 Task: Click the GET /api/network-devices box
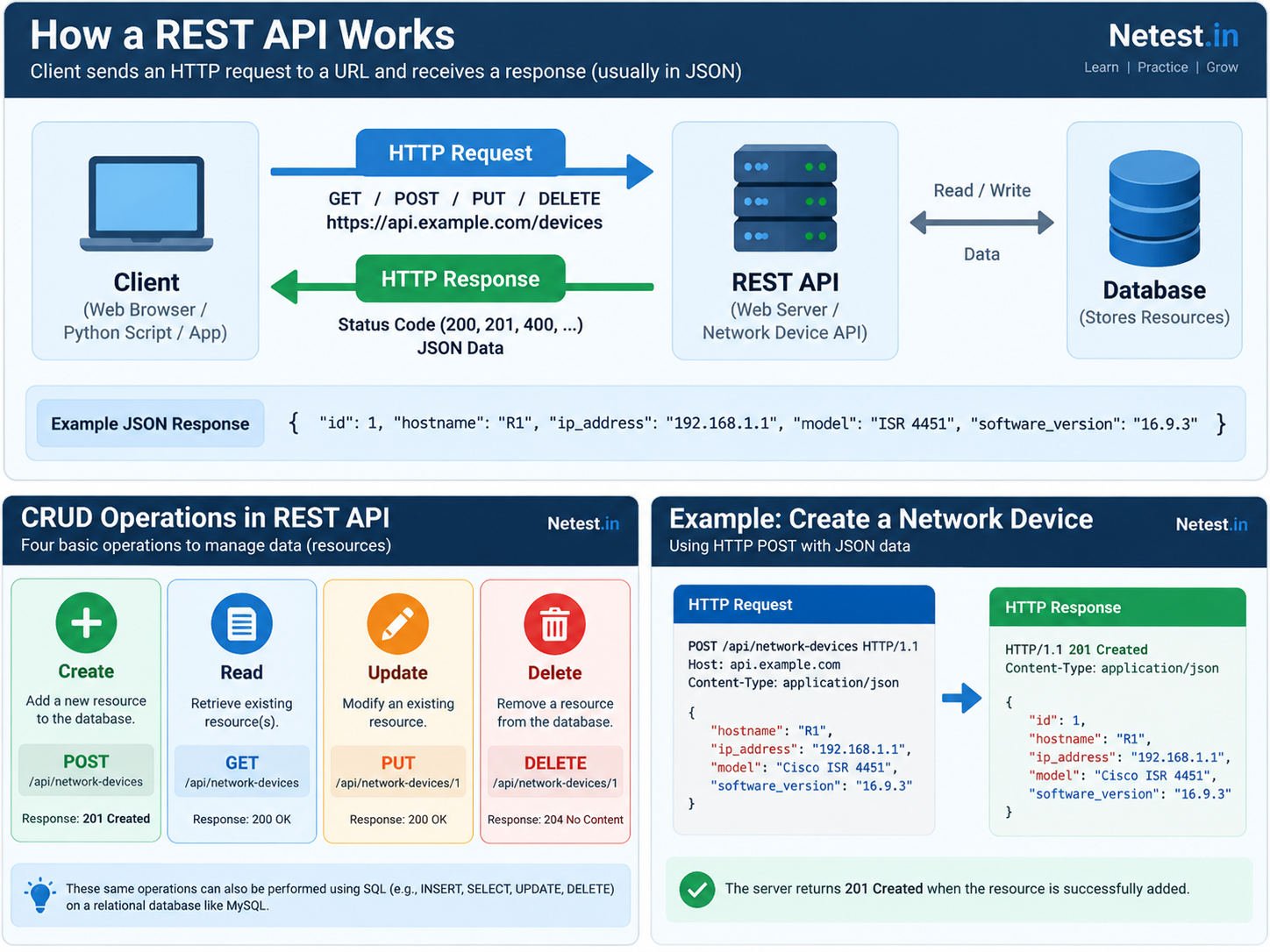pyautogui.click(x=242, y=771)
